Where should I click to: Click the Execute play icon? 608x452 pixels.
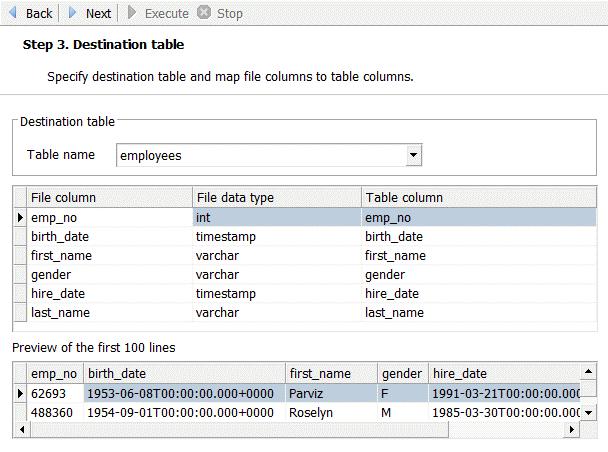point(133,13)
